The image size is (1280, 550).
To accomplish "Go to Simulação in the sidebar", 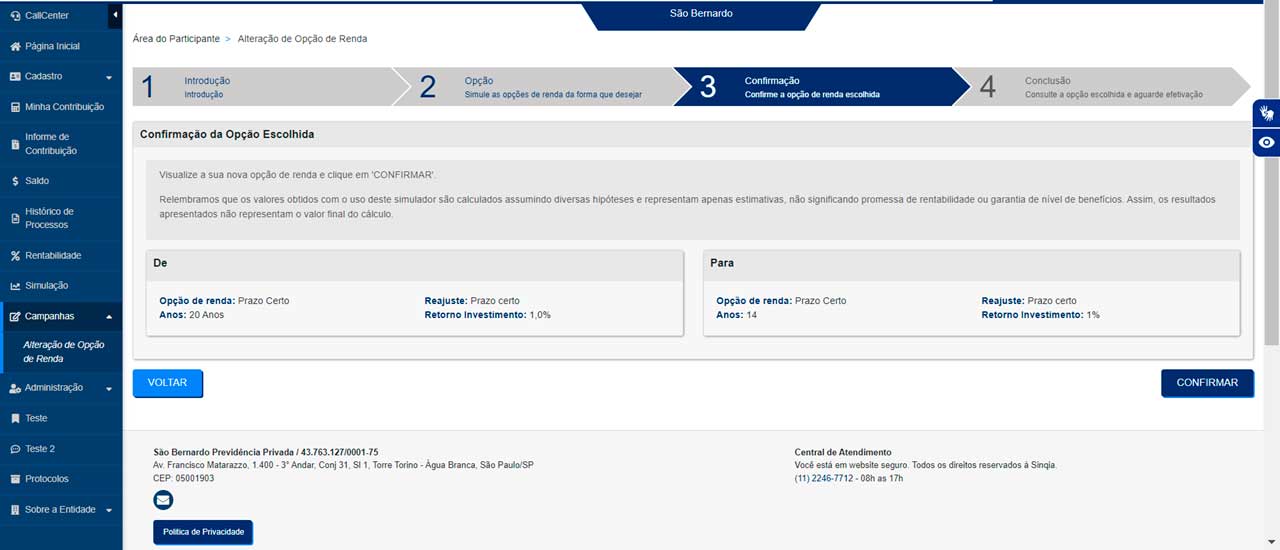I will click(x=61, y=286).
